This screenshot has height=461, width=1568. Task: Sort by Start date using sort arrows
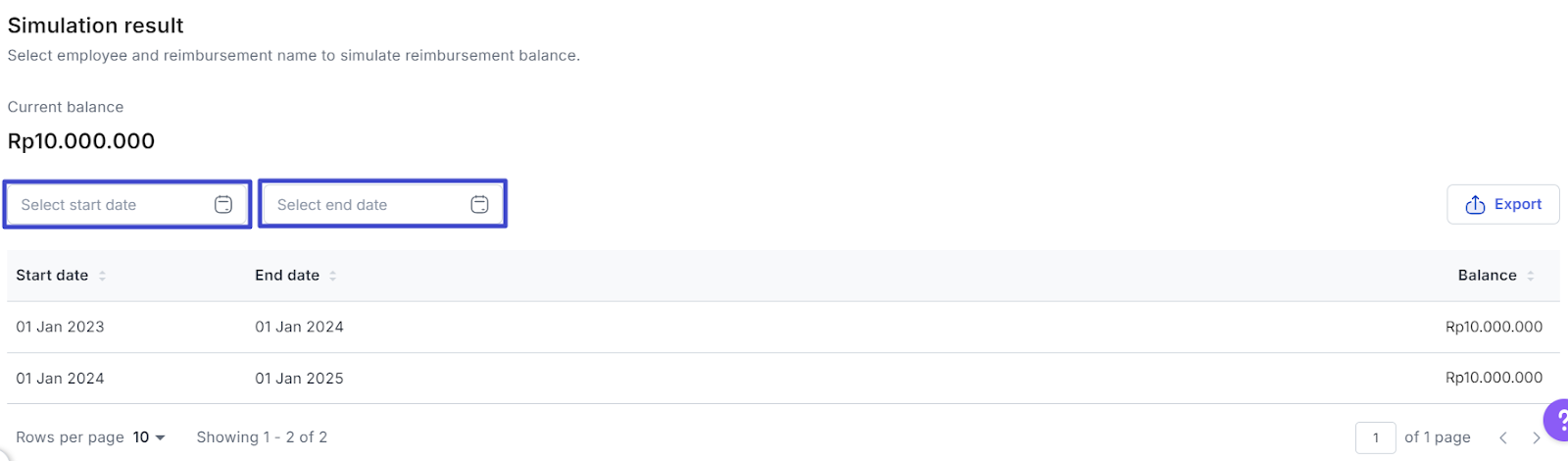tap(102, 276)
